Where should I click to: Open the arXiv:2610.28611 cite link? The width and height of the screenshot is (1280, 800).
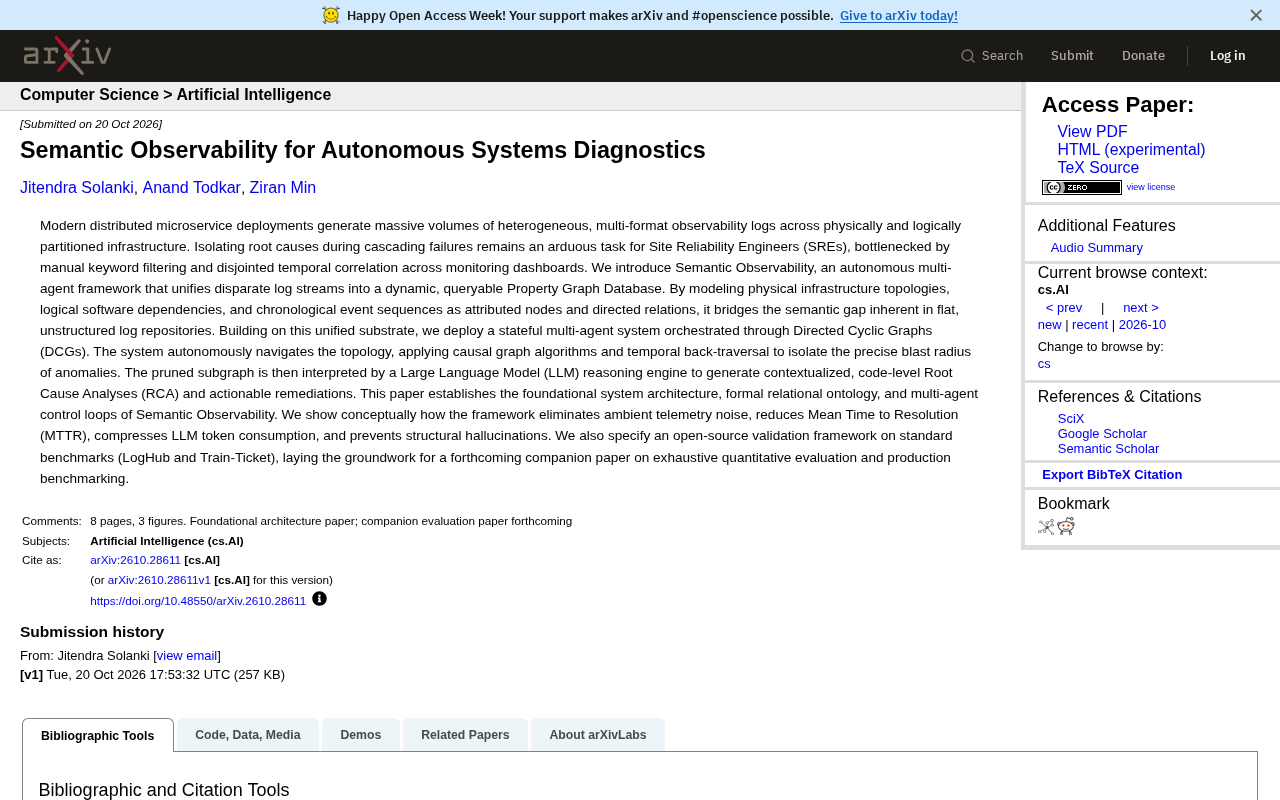[x=135, y=560]
